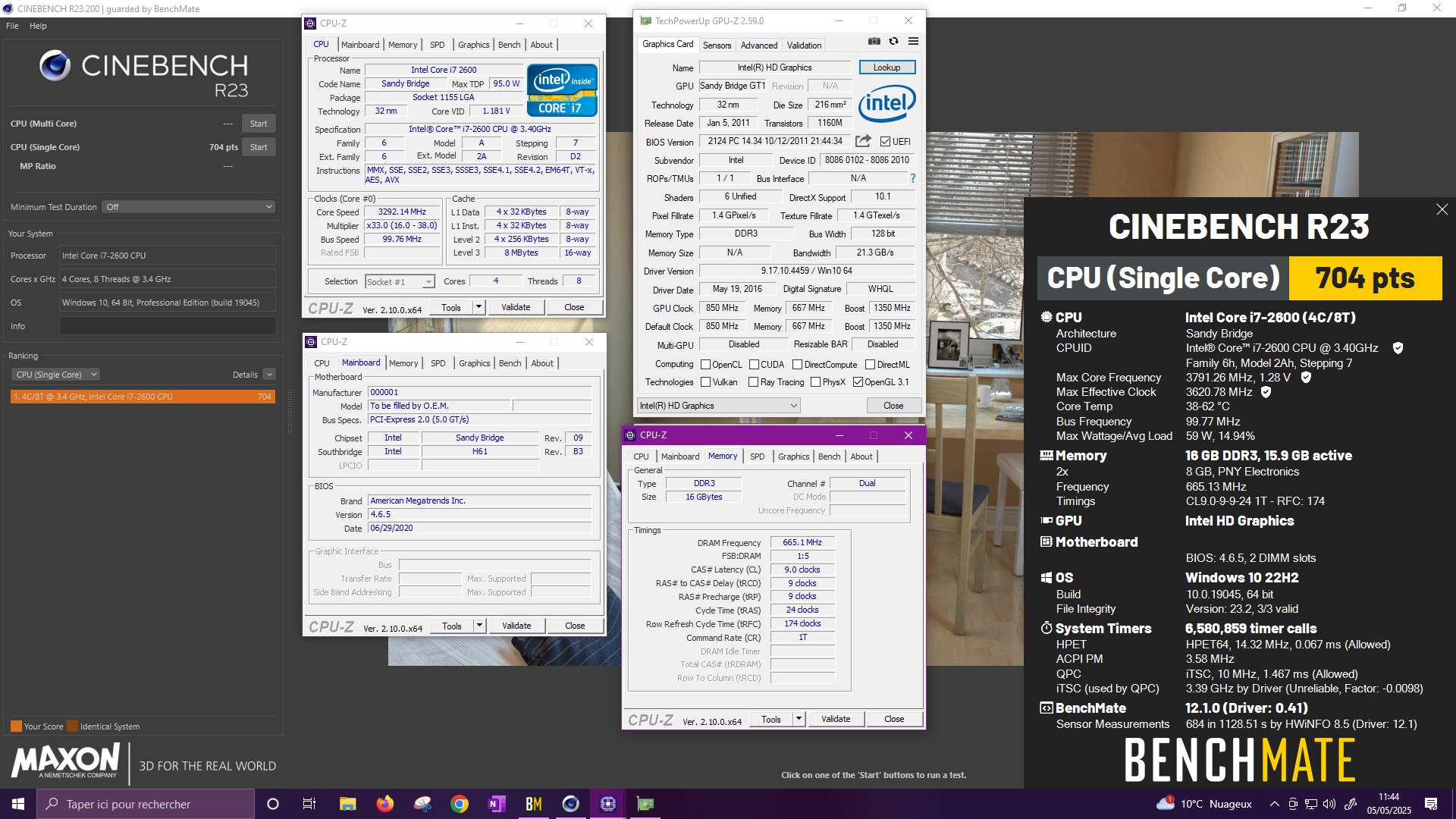1456x819 pixels.
Task: Toggle the DirectCompute checkbox
Action: coord(797,365)
